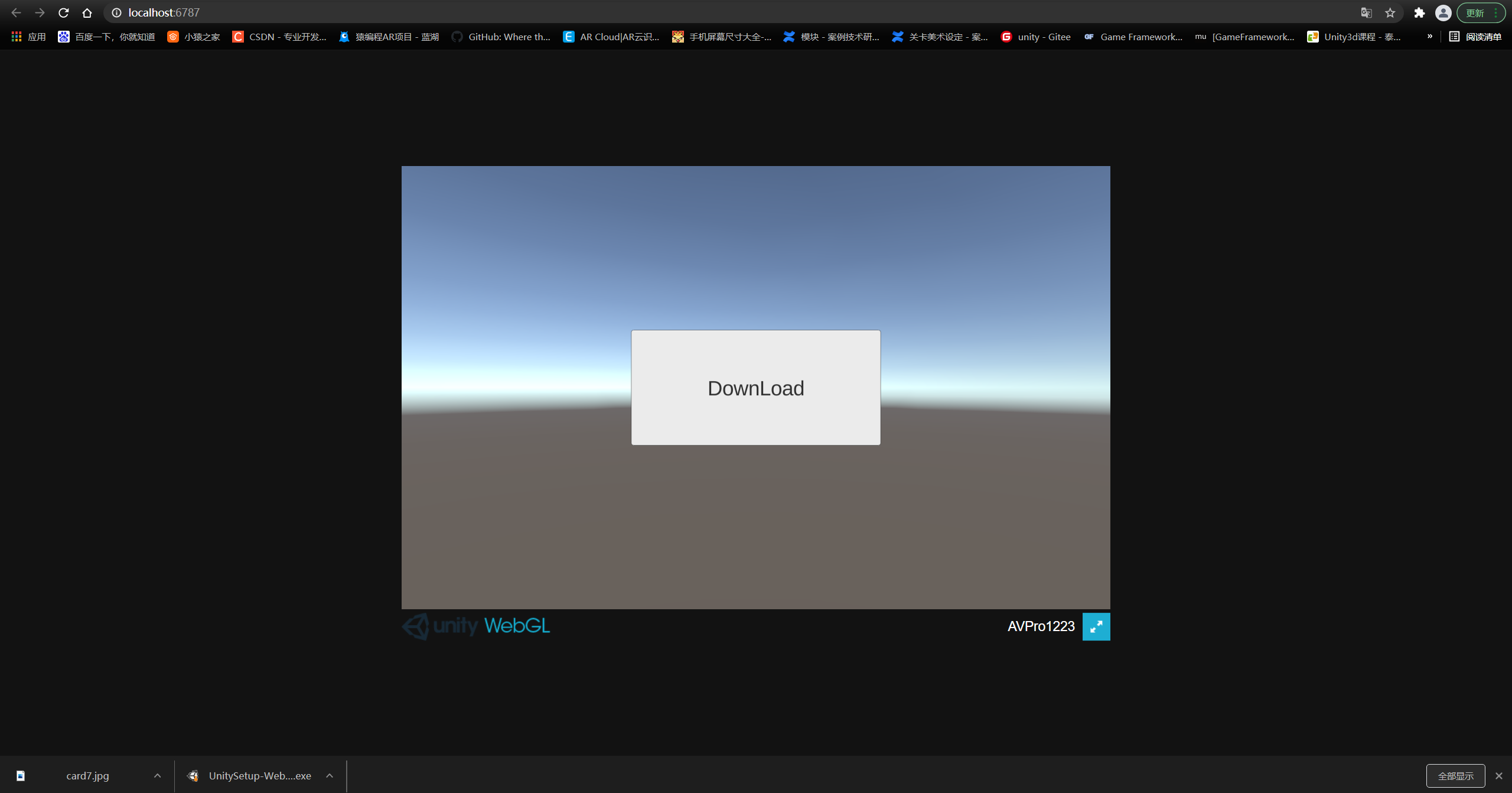Expand the card7.jpg download options

(x=157, y=775)
